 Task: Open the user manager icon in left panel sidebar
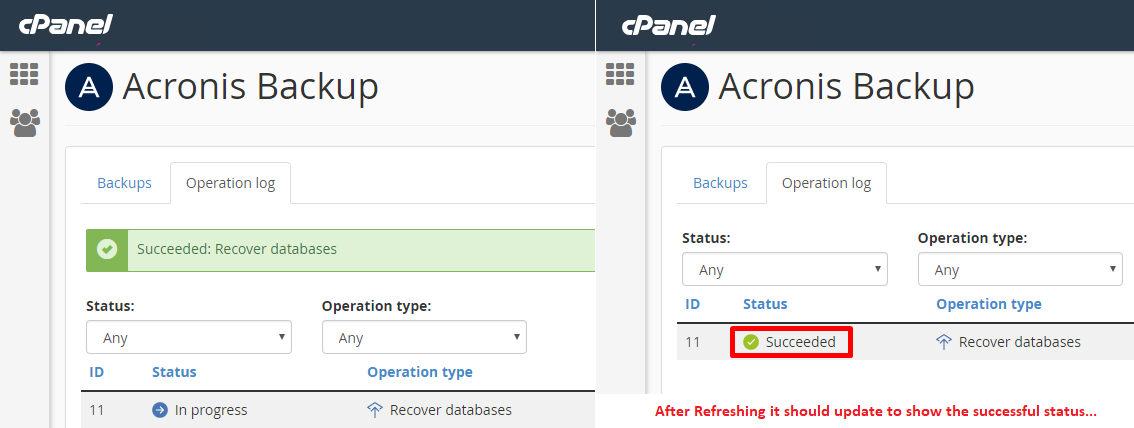[x=24, y=122]
